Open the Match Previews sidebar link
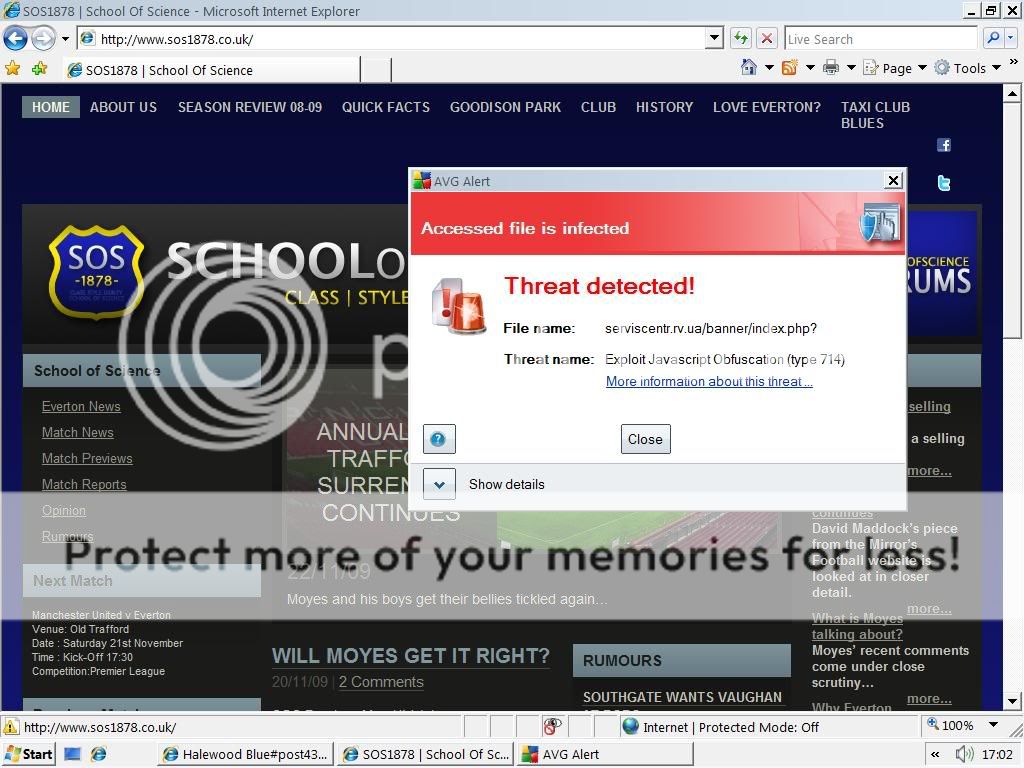 pos(87,458)
